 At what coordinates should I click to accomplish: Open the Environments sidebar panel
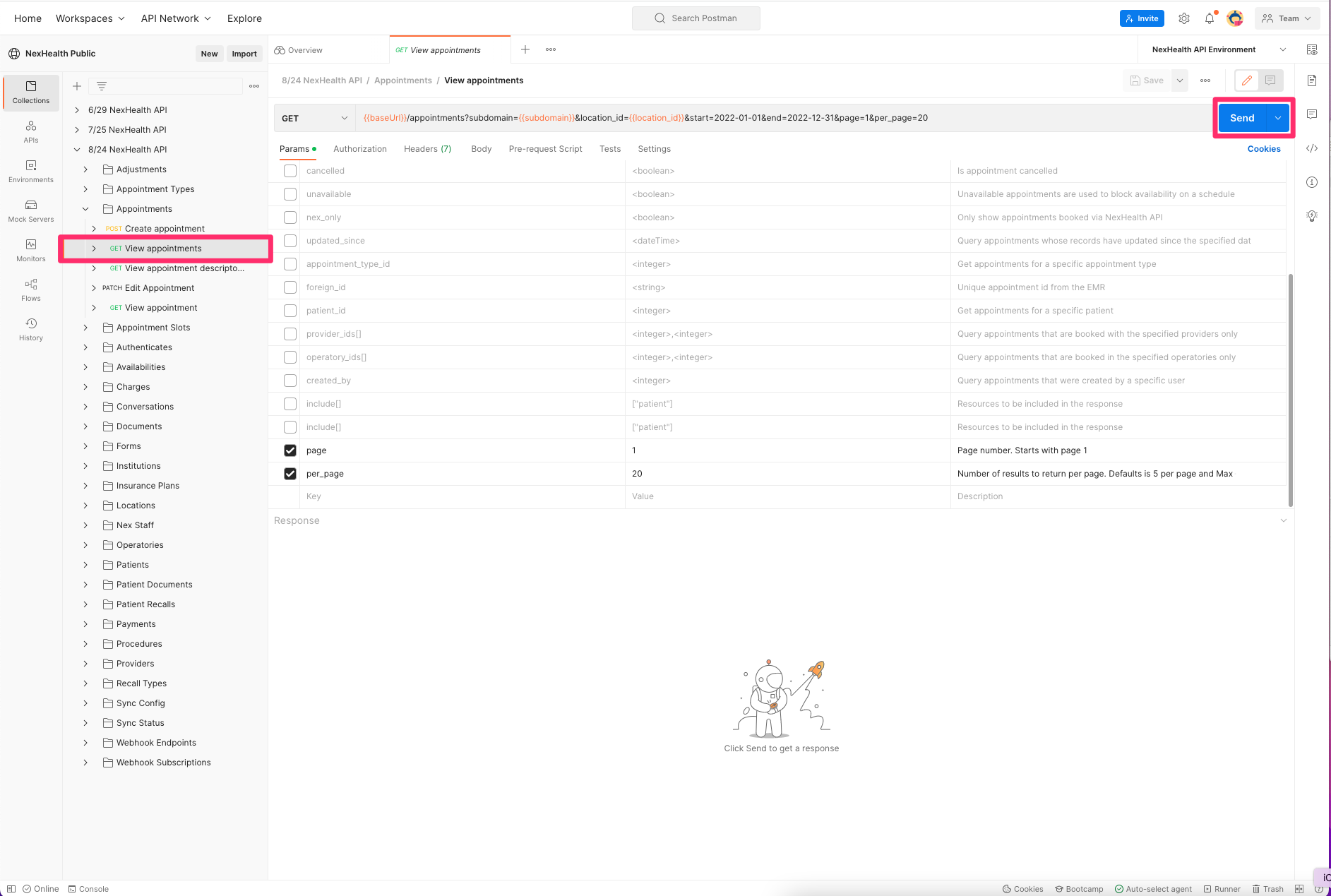click(31, 172)
